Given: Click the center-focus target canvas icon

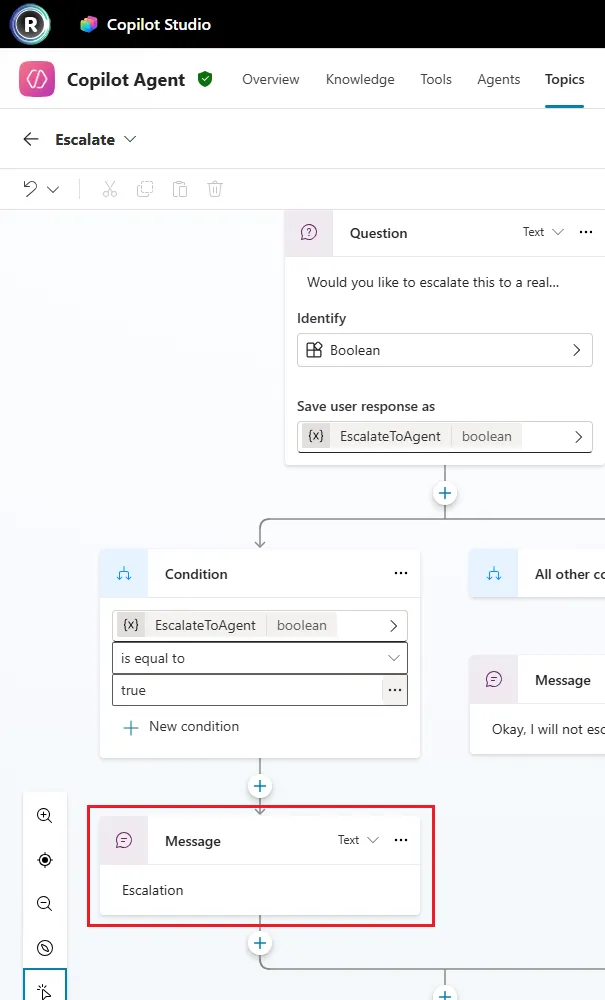Looking at the screenshot, I should [45, 860].
